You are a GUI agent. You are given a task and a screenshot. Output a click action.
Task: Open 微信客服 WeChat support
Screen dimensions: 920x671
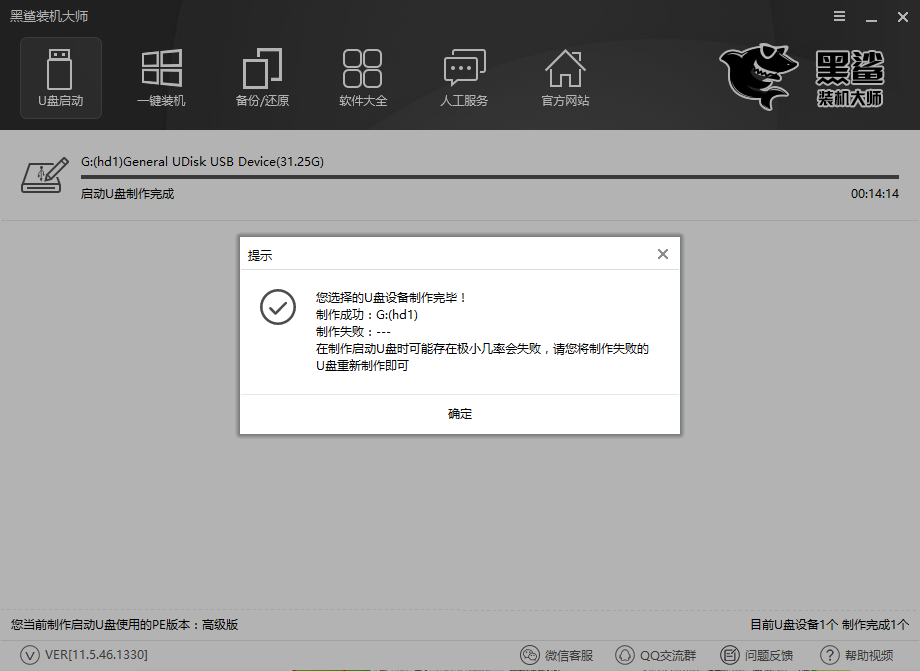tap(557, 655)
